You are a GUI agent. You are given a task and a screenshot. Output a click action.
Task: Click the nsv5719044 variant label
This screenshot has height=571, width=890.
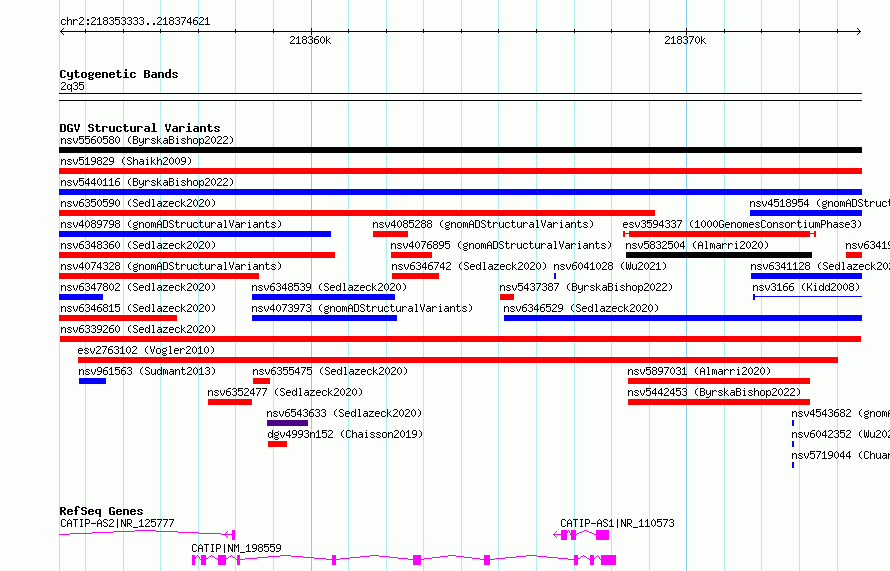pos(841,455)
